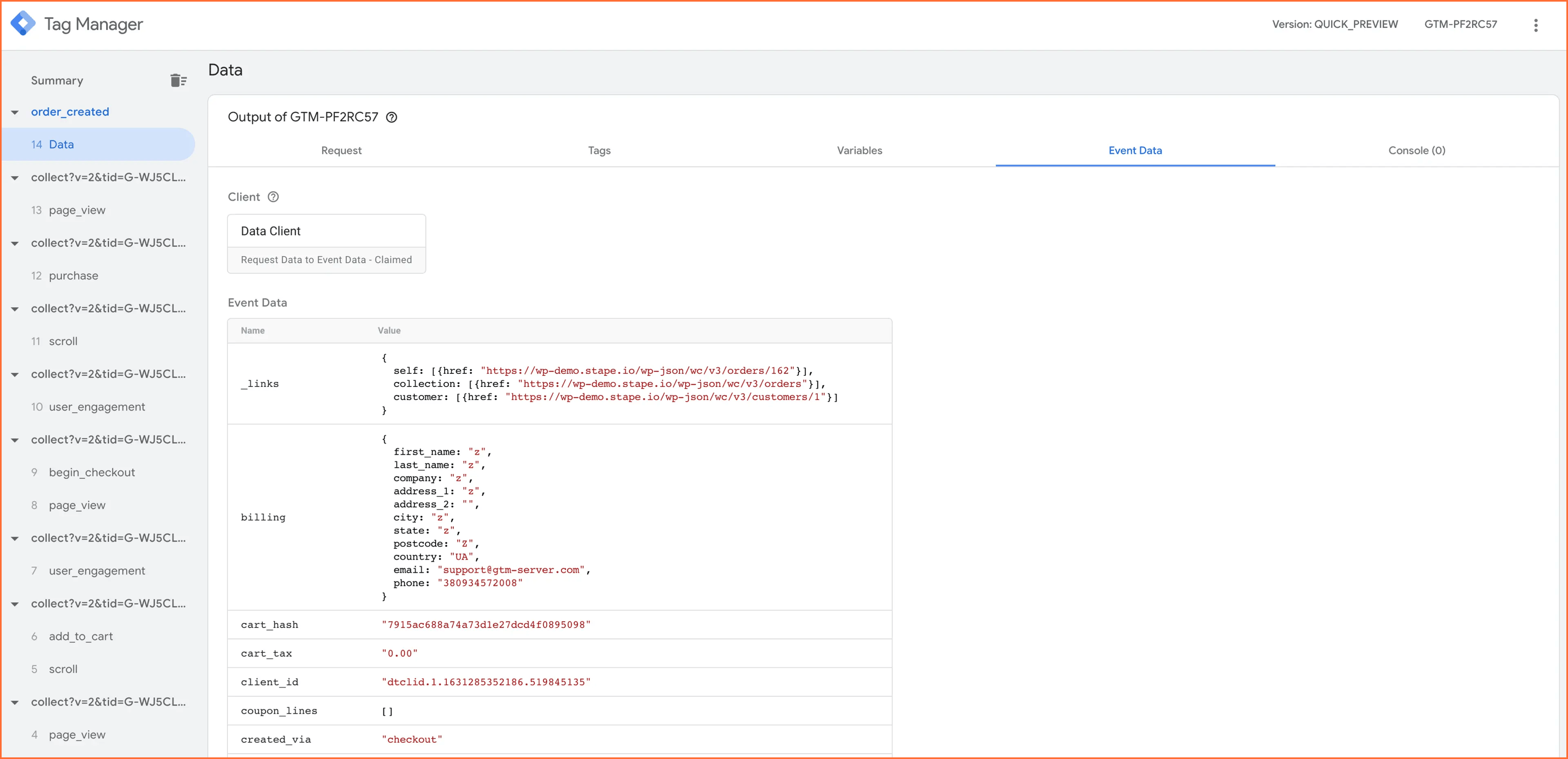Click the Tag Manager logo icon
The image size is (1568, 759).
[23, 24]
